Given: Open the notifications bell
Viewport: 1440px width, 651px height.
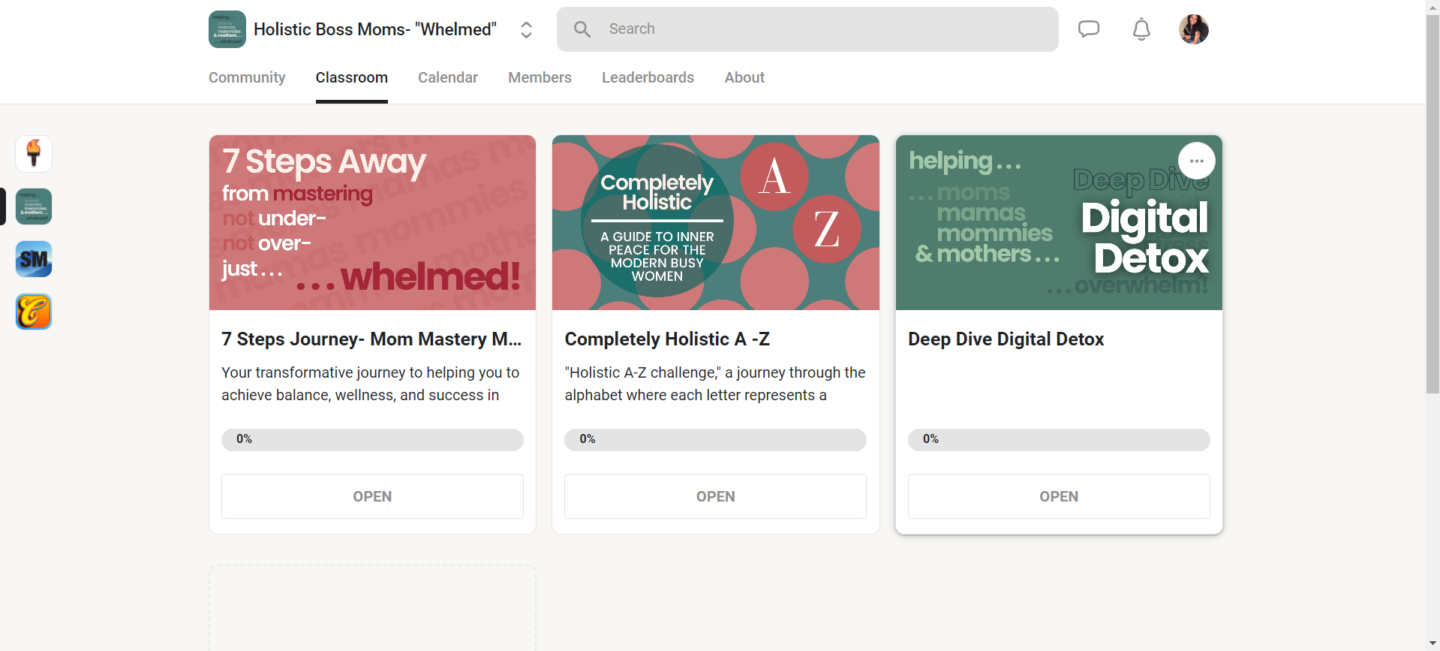Looking at the screenshot, I should pyautogui.click(x=1141, y=29).
